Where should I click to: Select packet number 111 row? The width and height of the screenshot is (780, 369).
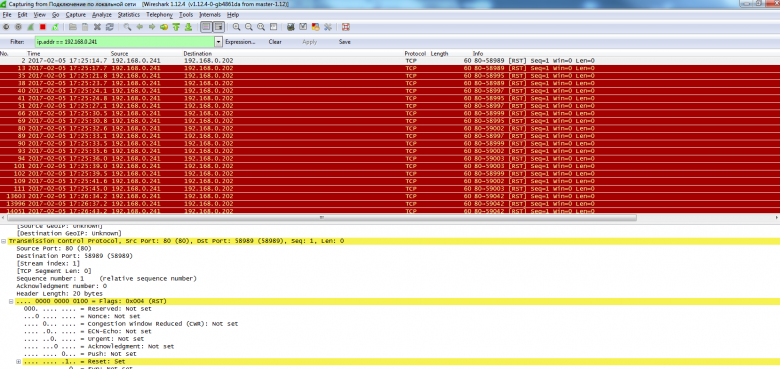pos(390,188)
